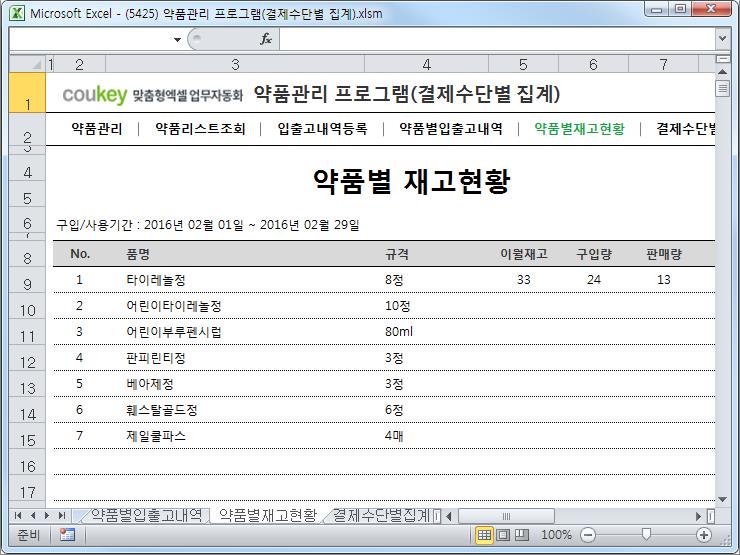
Task: Click the 구입량 value 24
Action: 593,280
